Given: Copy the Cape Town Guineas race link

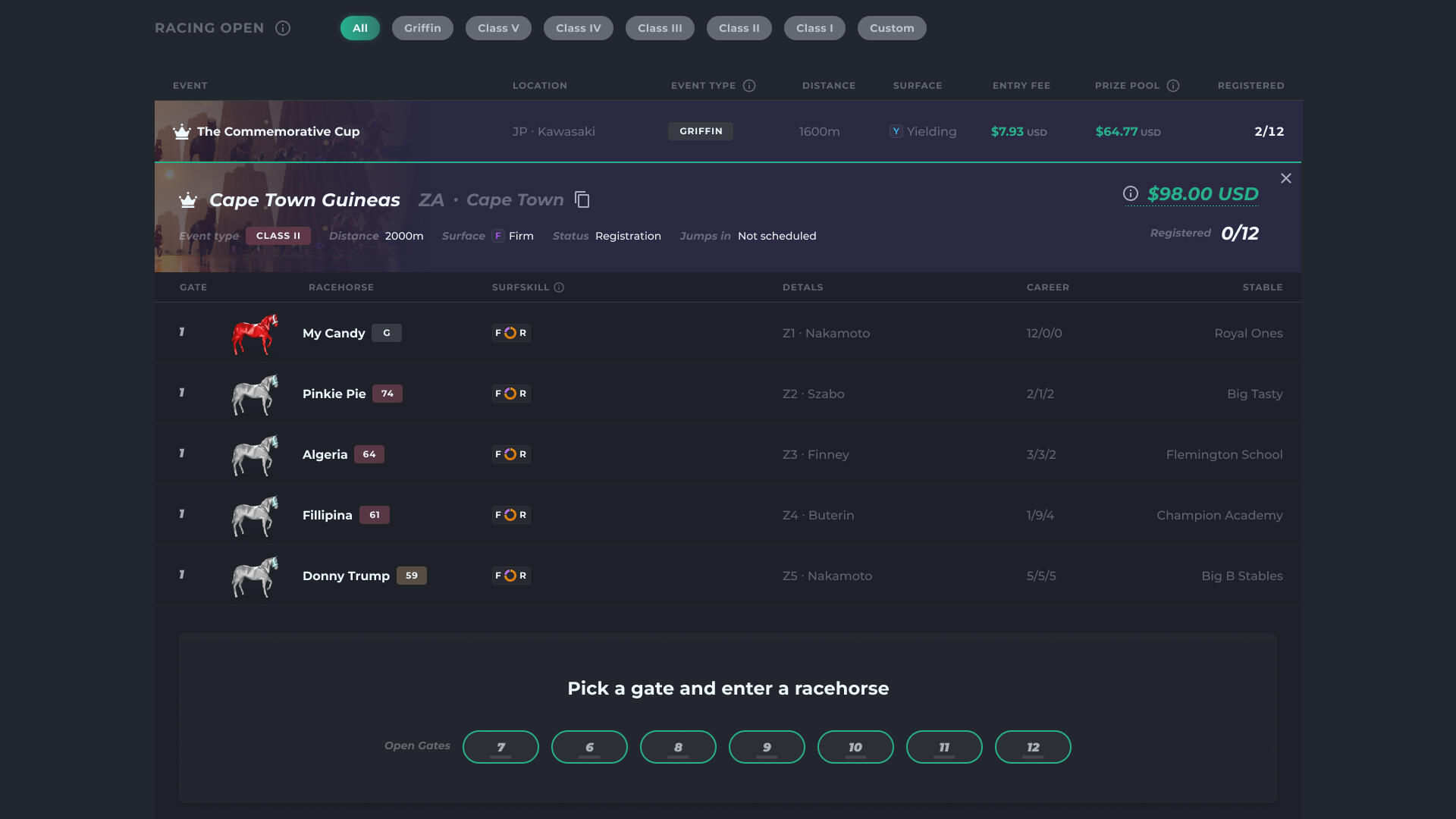Looking at the screenshot, I should point(582,199).
